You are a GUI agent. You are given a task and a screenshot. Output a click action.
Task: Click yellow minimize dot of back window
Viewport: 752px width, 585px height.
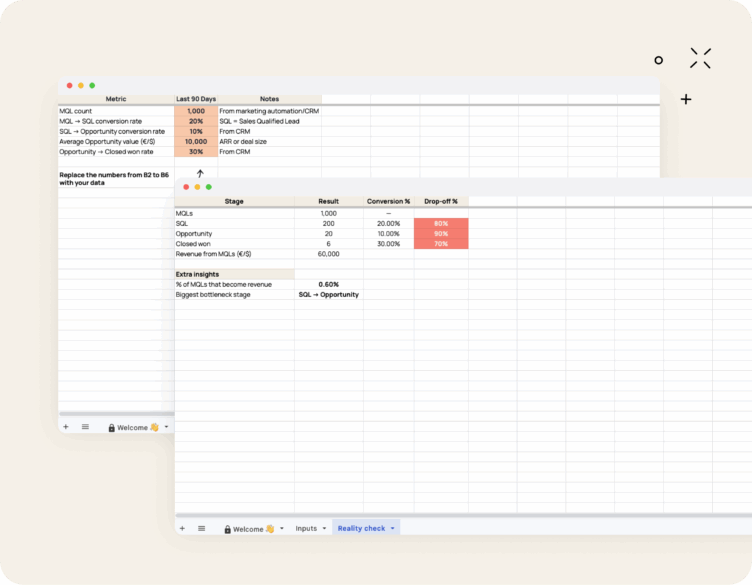point(81,86)
